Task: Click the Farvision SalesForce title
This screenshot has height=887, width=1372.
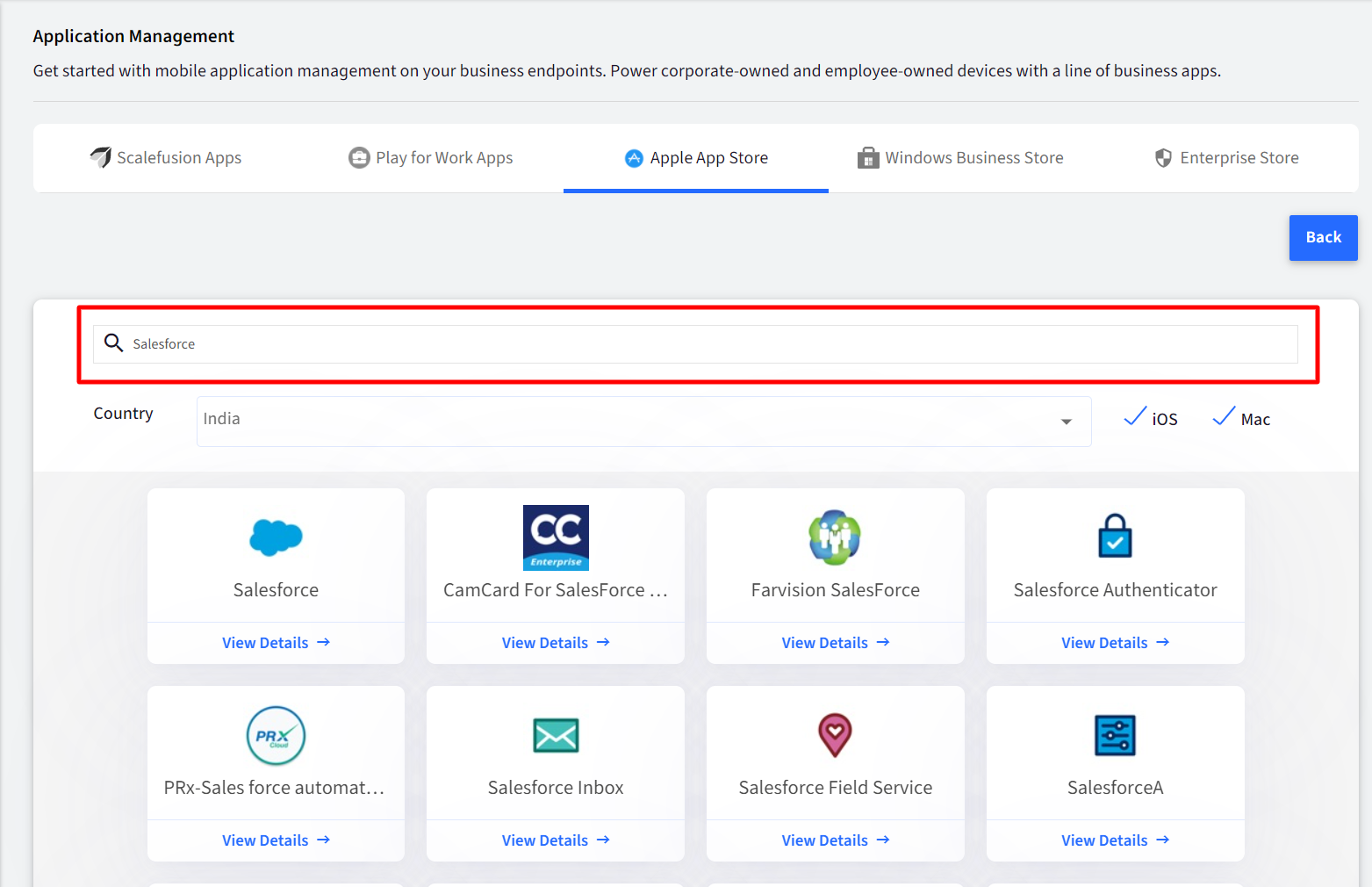Action: coord(835,590)
